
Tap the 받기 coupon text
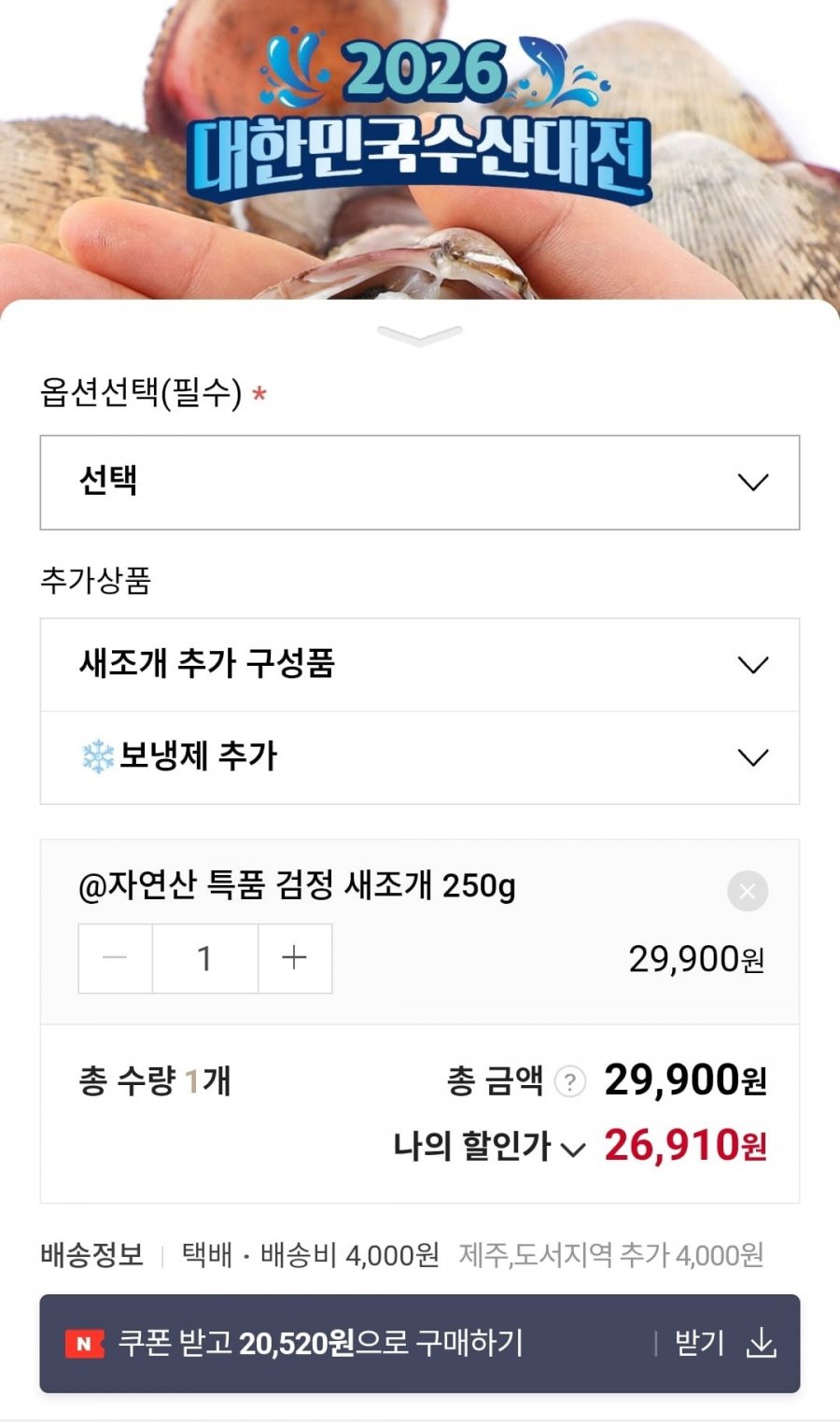coord(699,1344)
